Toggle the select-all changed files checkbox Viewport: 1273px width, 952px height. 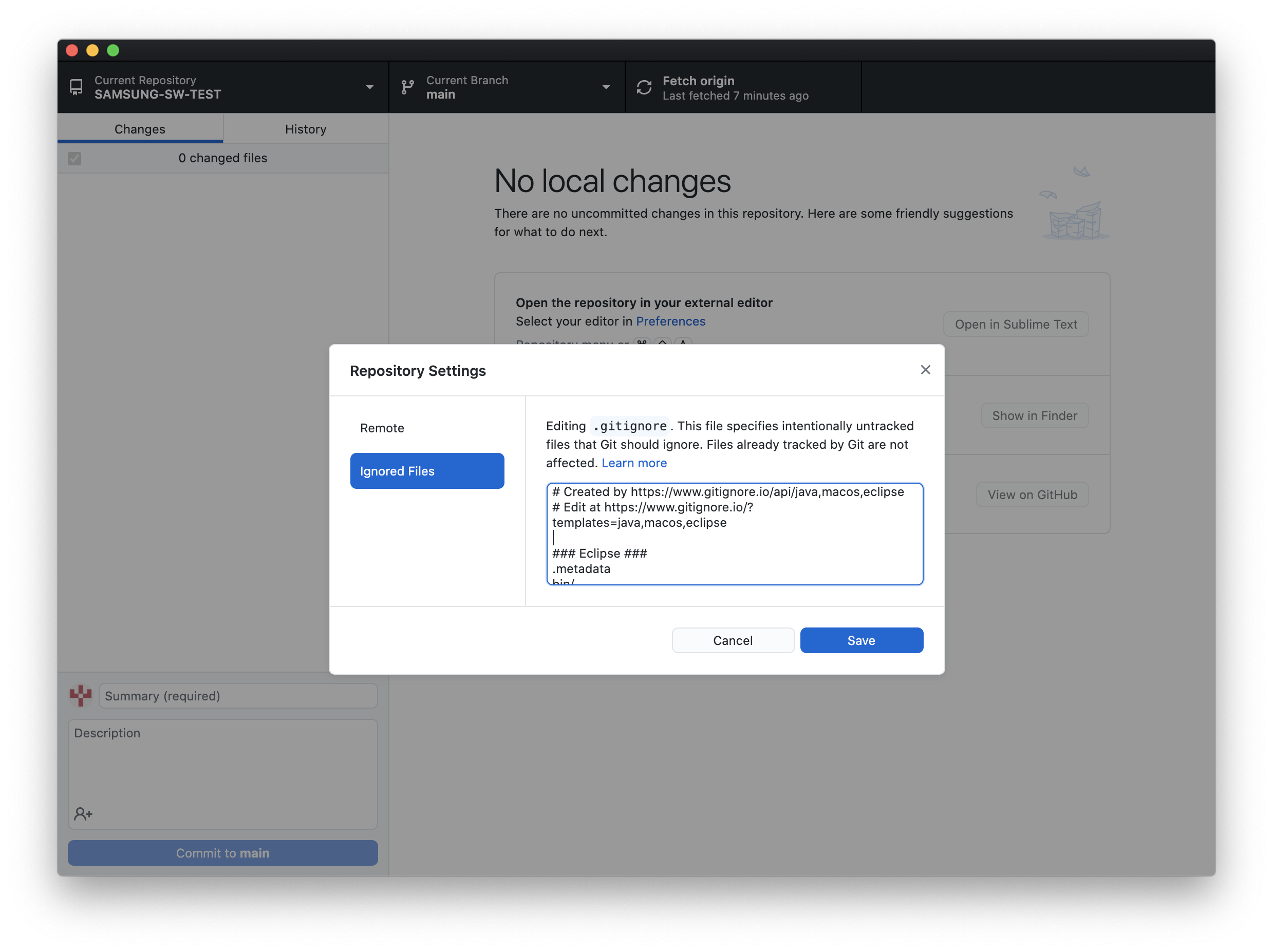click(x=75, y=158)
